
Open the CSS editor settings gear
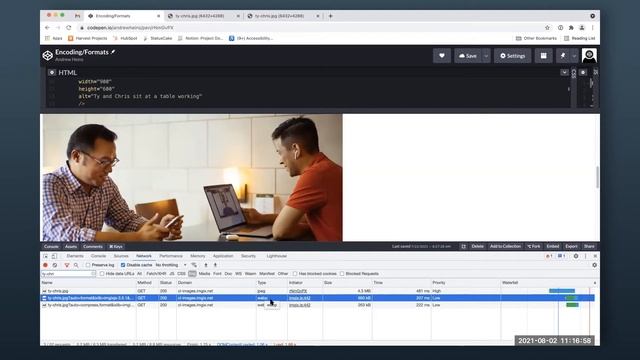[583, 72]
